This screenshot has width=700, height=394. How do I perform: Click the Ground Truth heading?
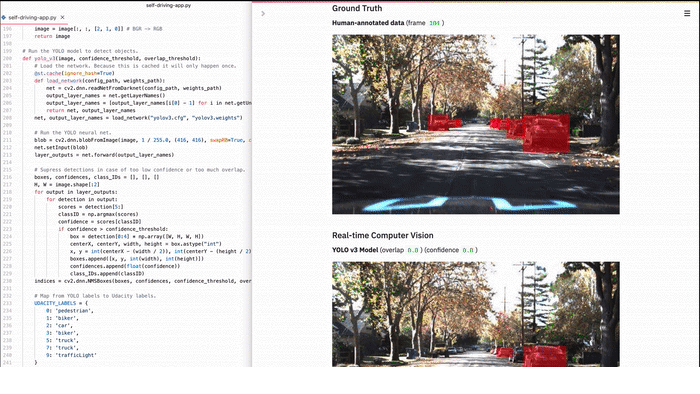coord(357,8)
